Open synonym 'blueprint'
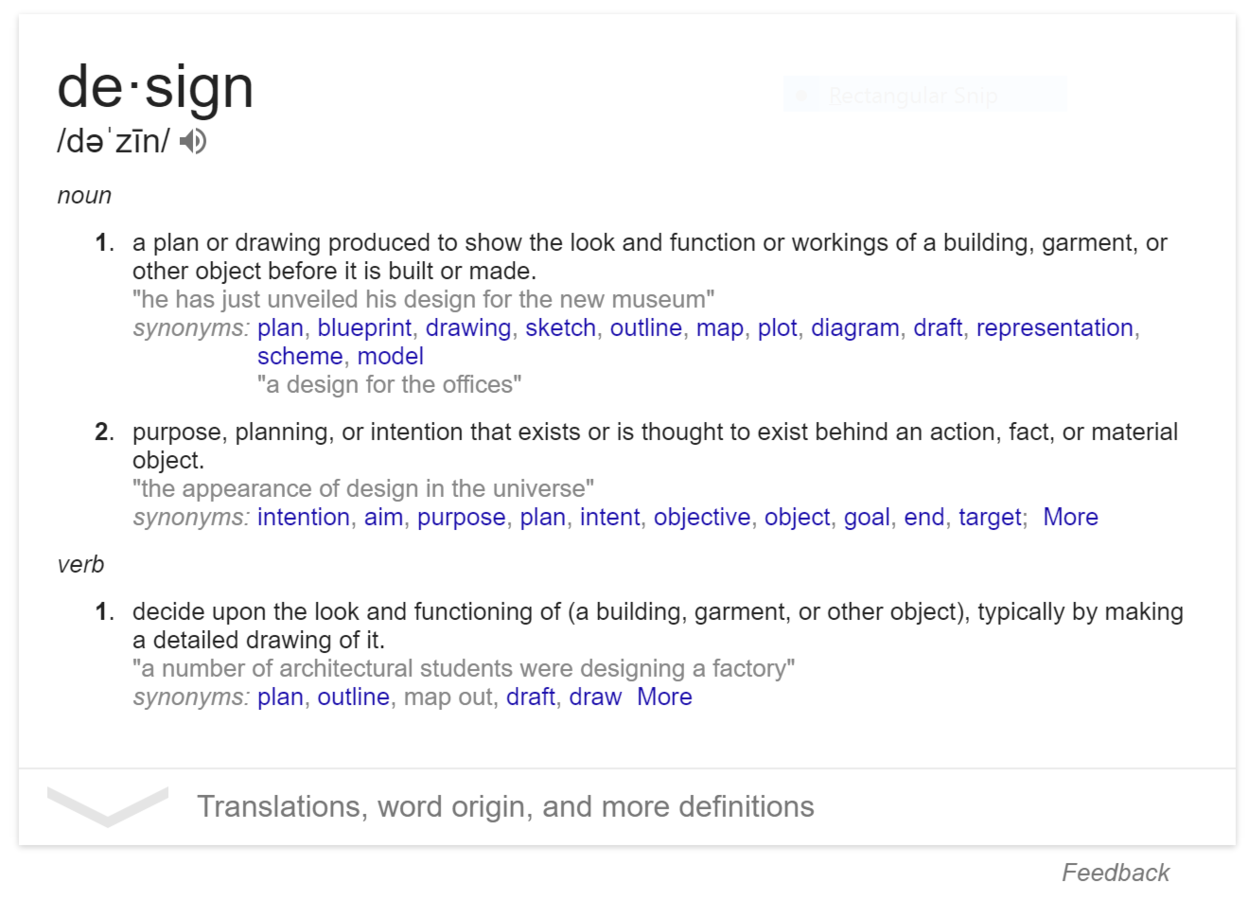 [x=365, y=328]
